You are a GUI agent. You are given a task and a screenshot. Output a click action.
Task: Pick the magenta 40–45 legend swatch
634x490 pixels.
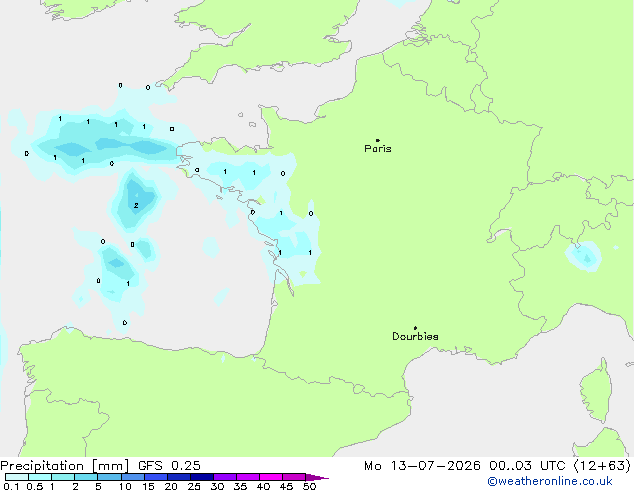pos(271,477)
